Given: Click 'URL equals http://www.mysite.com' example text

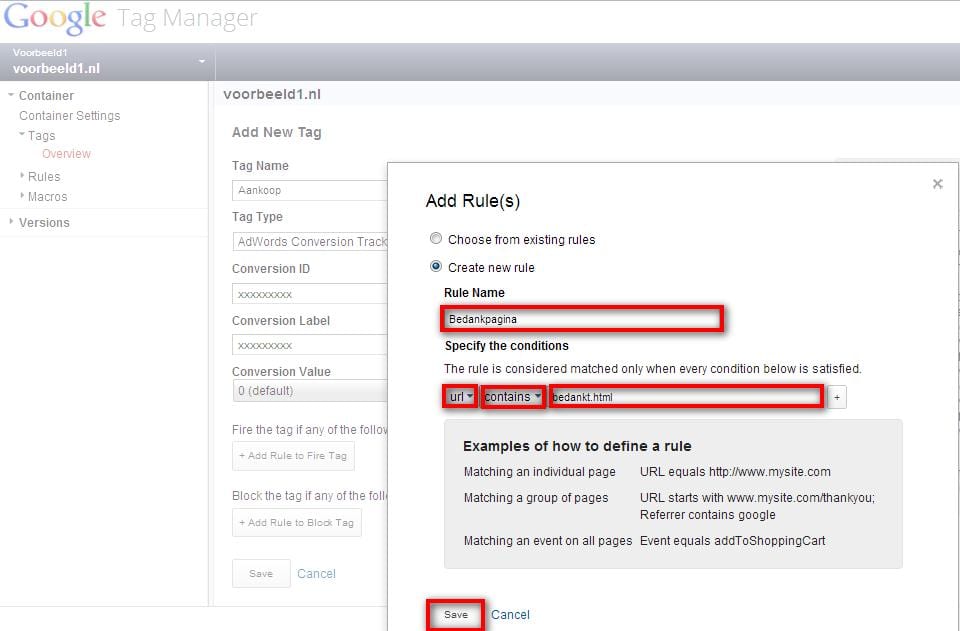Looking at the screenshot, I should [x=735, y=472].
